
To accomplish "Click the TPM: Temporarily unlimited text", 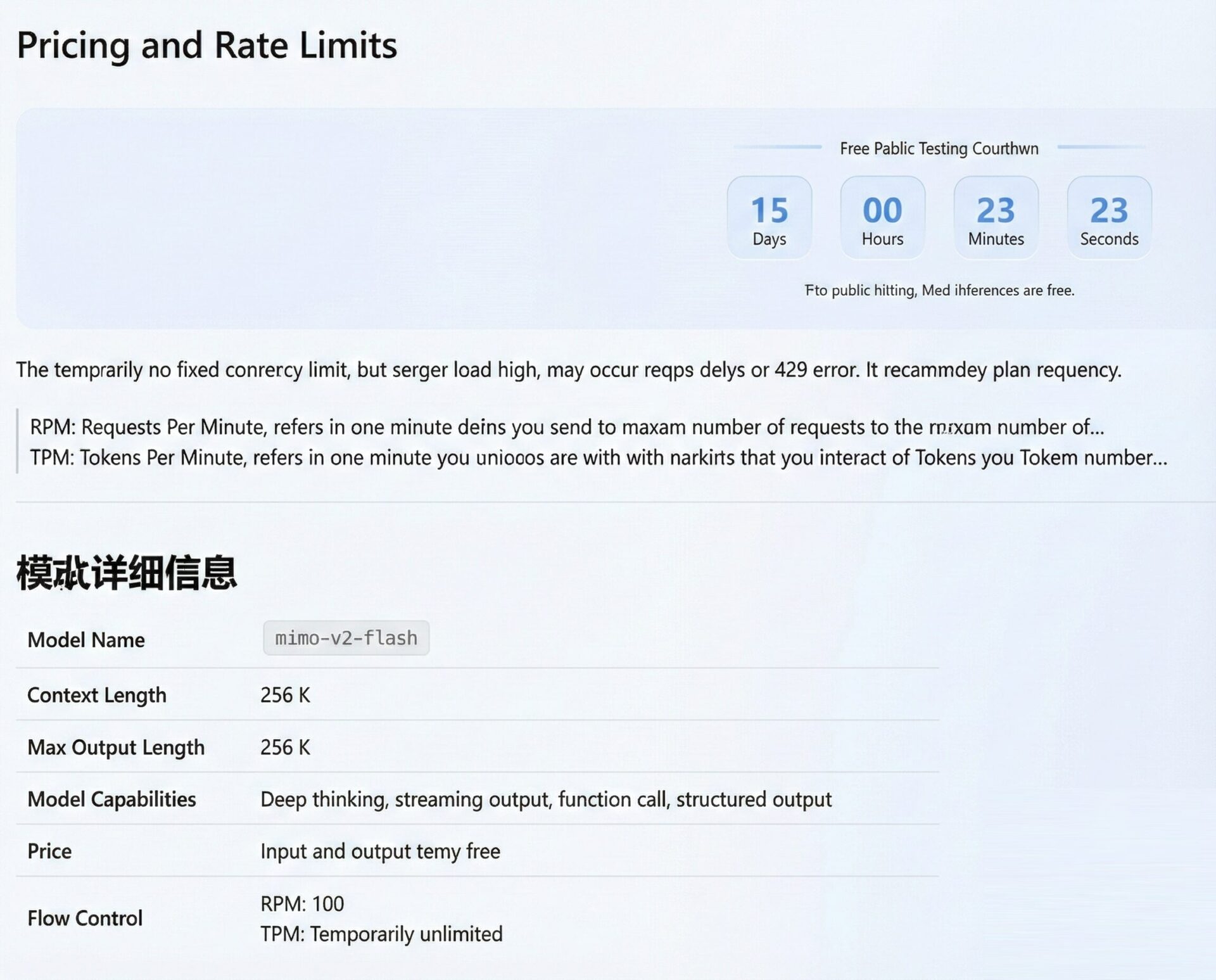I will point(381,934).
